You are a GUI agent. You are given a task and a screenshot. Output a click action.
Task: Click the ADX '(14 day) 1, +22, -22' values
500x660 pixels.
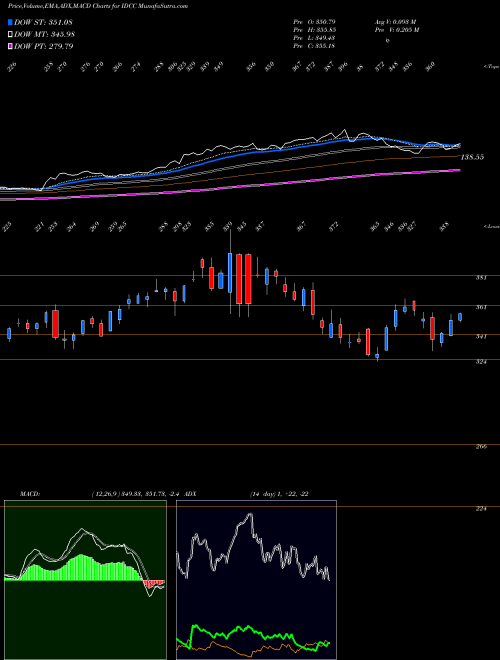point(279,494)
